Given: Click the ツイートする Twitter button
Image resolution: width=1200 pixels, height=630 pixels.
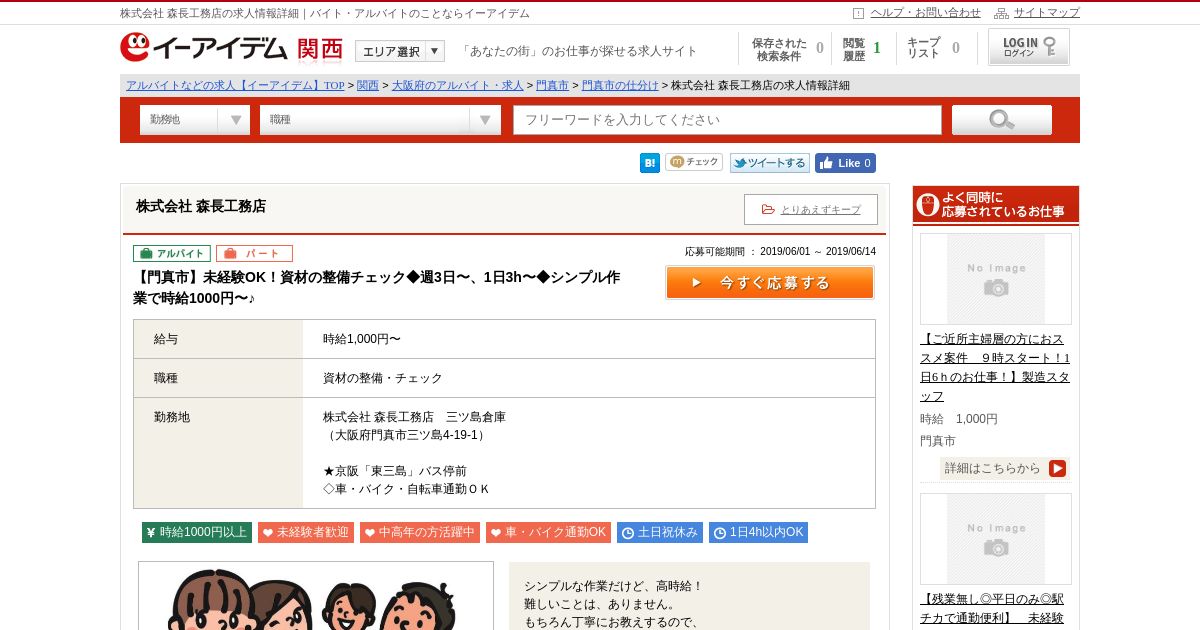Looking at the screenshot, I should pyautogui.click(x=769, y=163).
